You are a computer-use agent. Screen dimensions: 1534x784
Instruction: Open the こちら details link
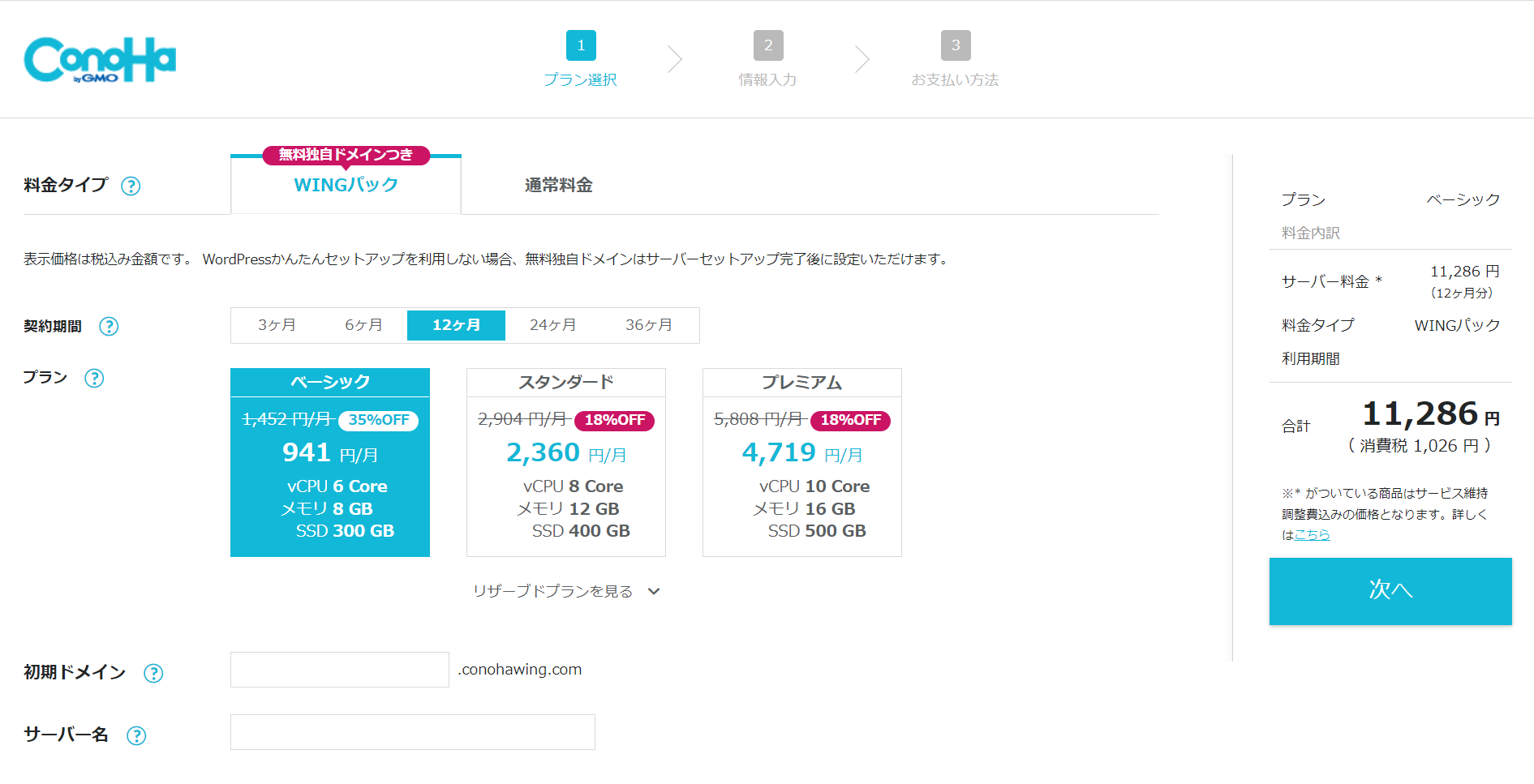[1312, 535]
